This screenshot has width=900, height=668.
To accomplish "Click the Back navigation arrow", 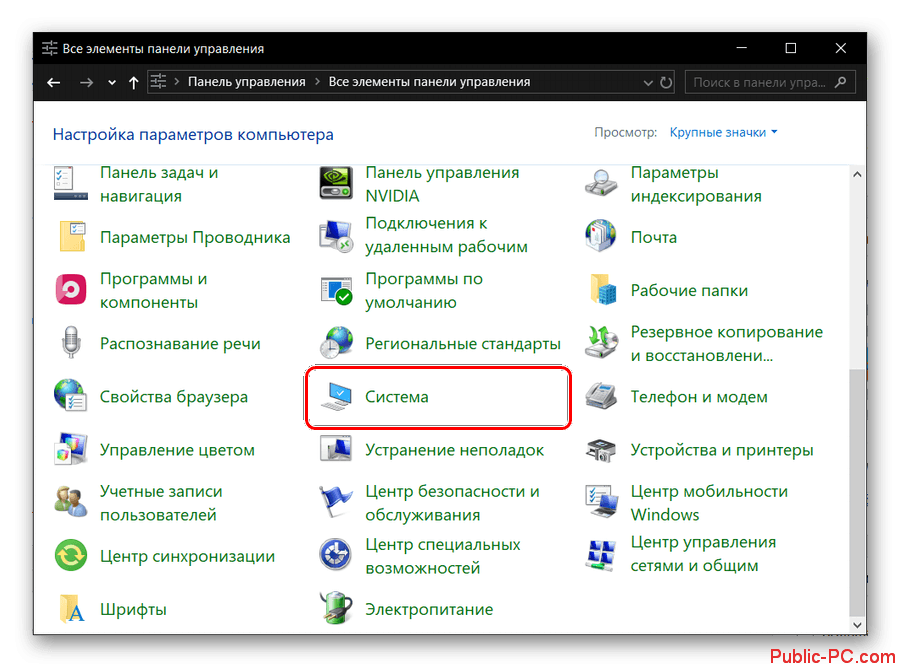I will click(x=54, y=82).
